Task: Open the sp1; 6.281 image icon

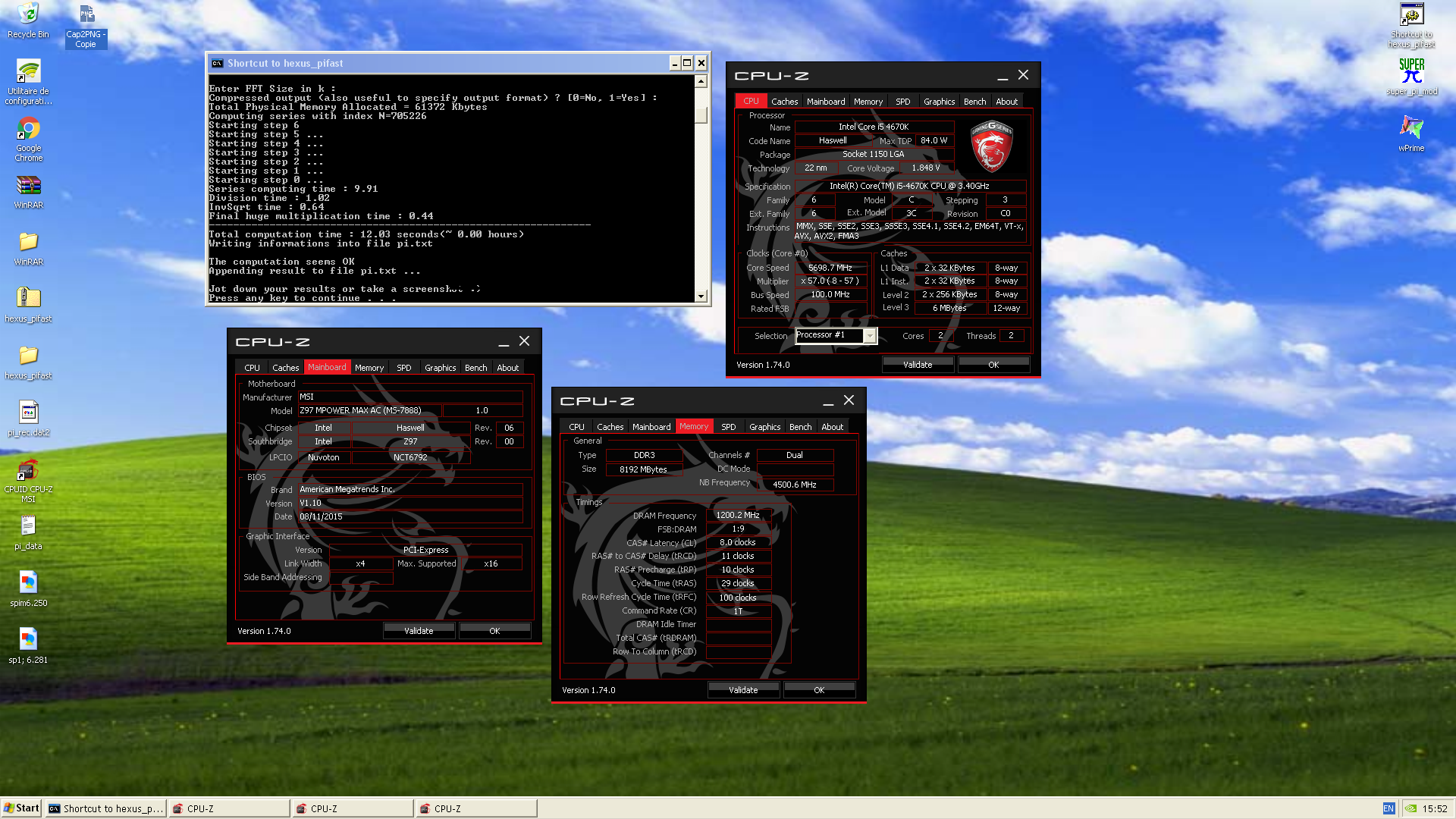Action: click(x=28, y=647)
